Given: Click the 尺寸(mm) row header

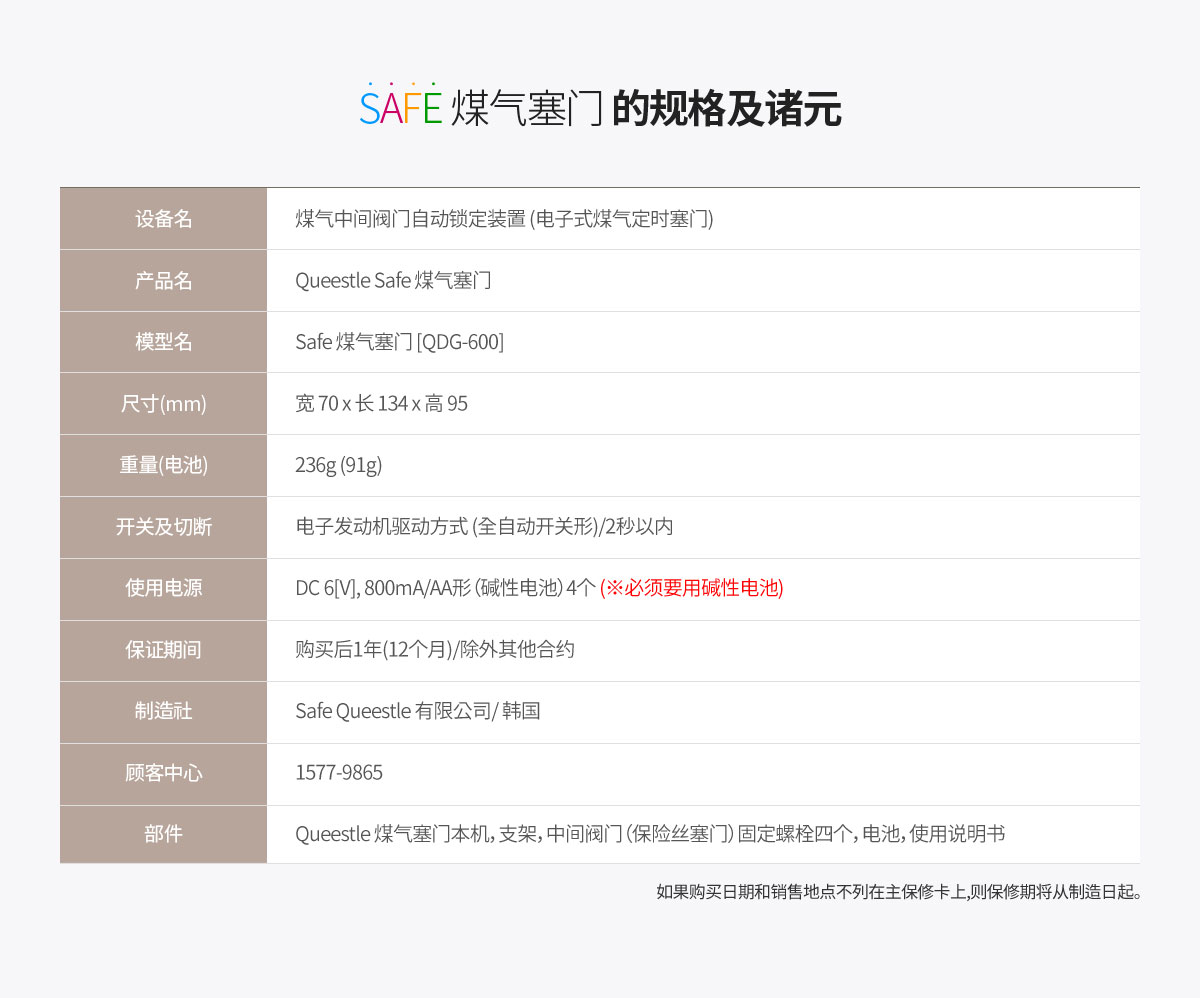Looking at the screenshot, I should pyautogui.click(x=163, y=404).
